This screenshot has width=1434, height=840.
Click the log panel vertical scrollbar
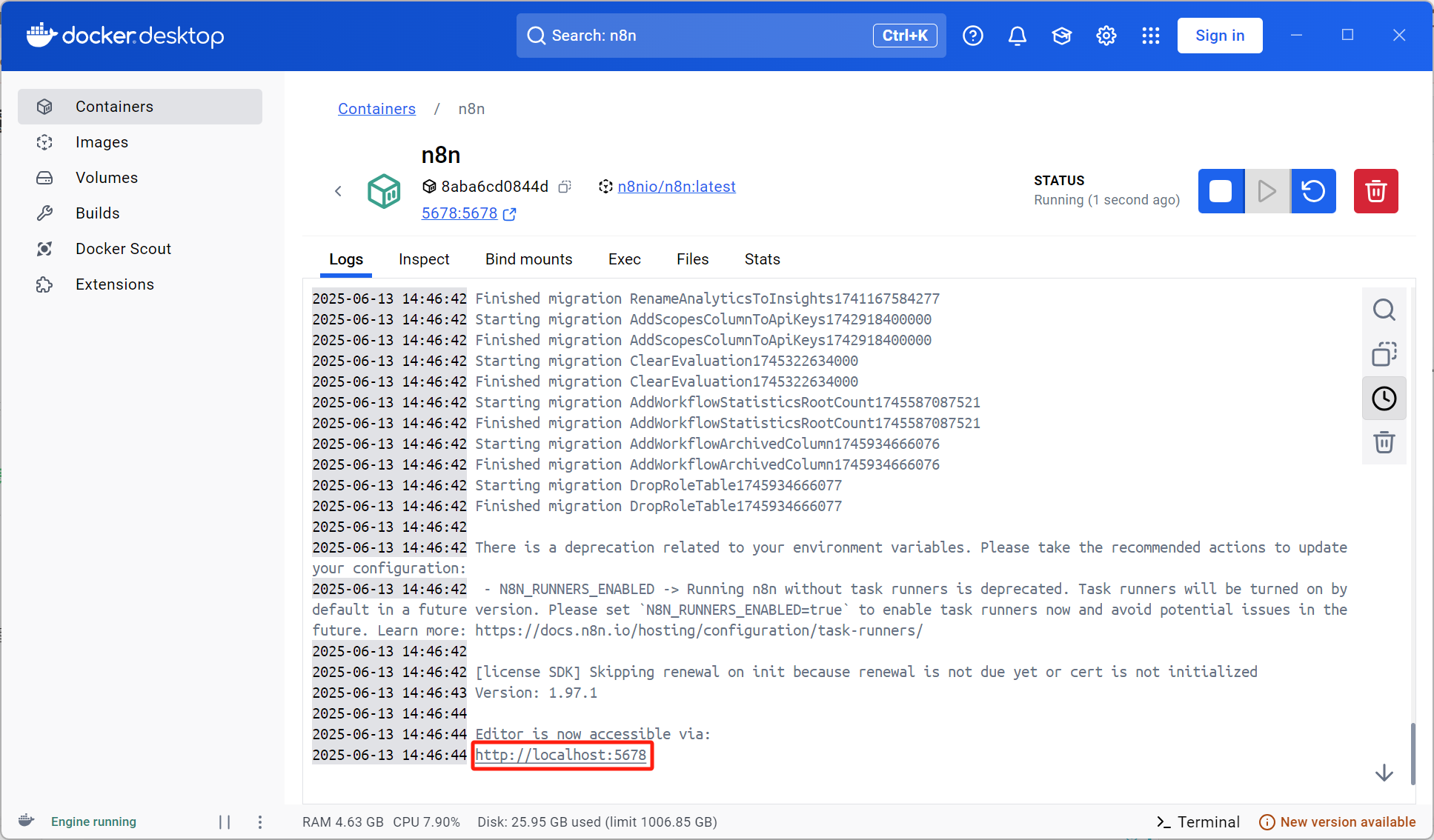1413,753
